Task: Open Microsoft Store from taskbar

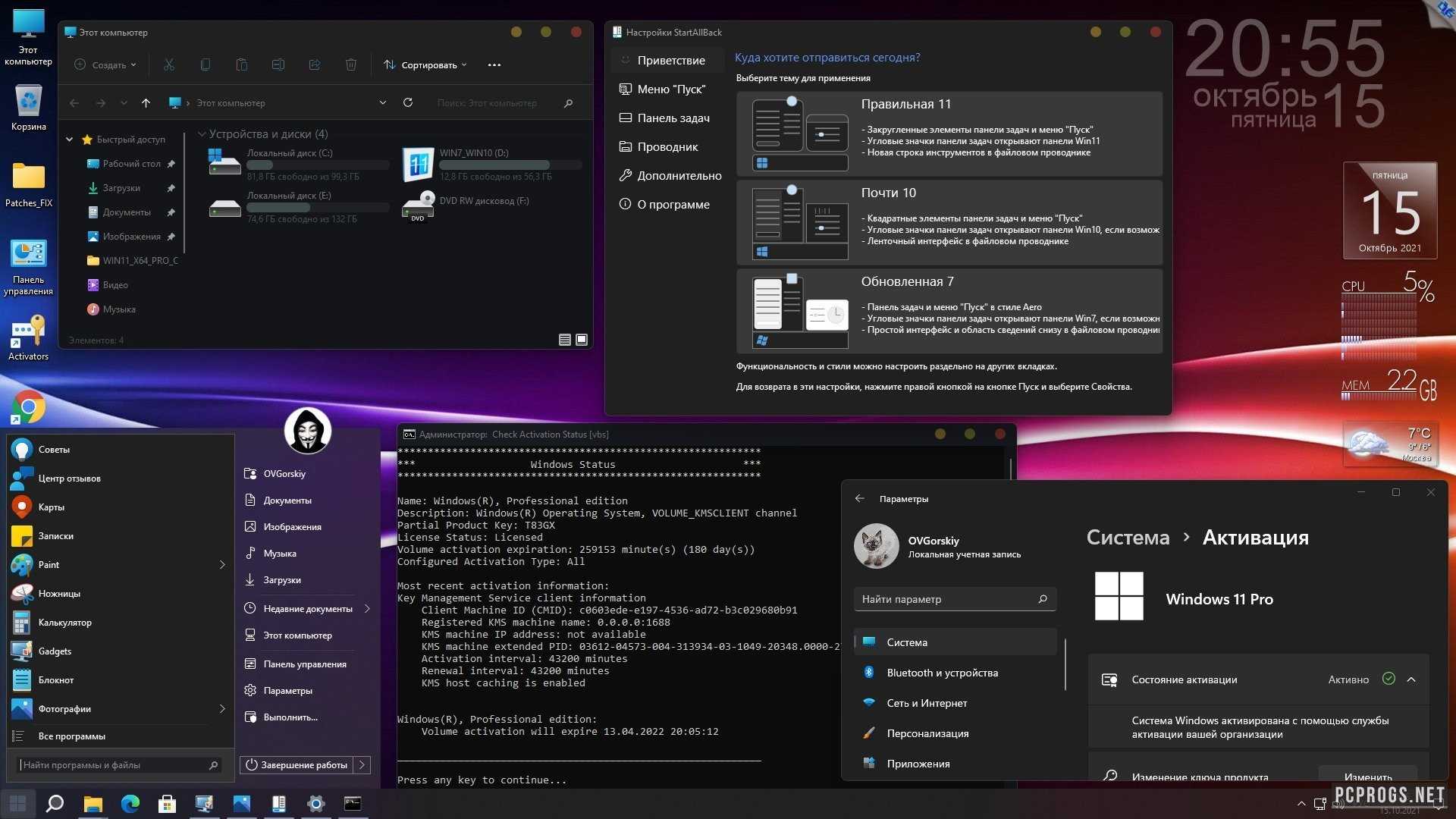Action: pyautogui.click(x=167, y=804)
